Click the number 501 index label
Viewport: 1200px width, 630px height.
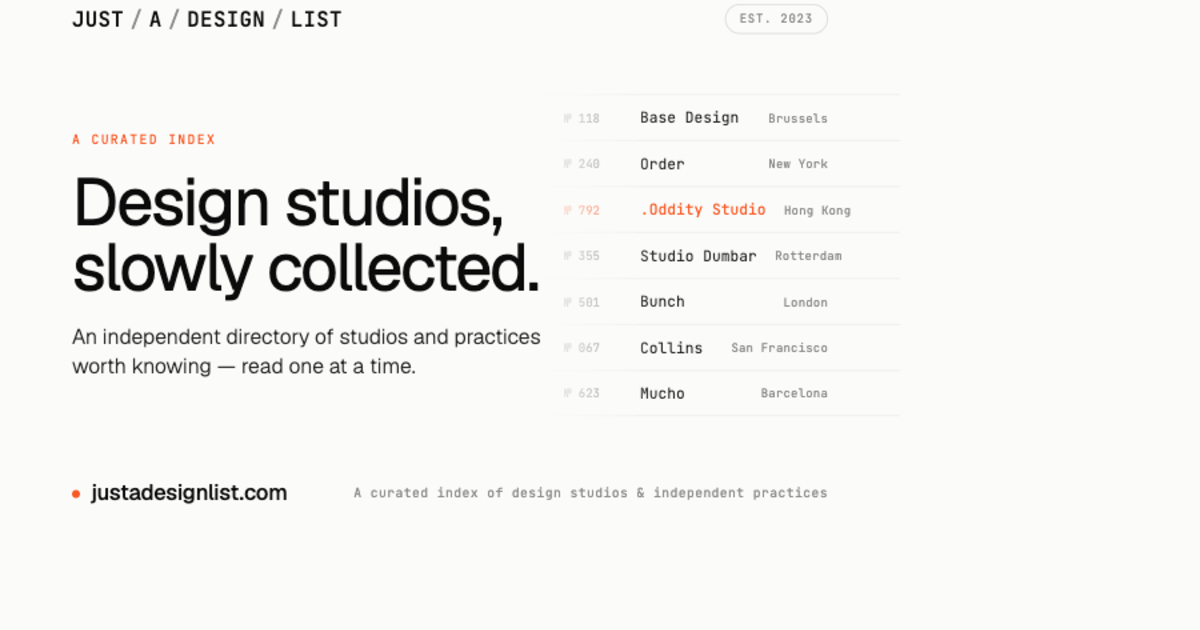tap(581, 302)
